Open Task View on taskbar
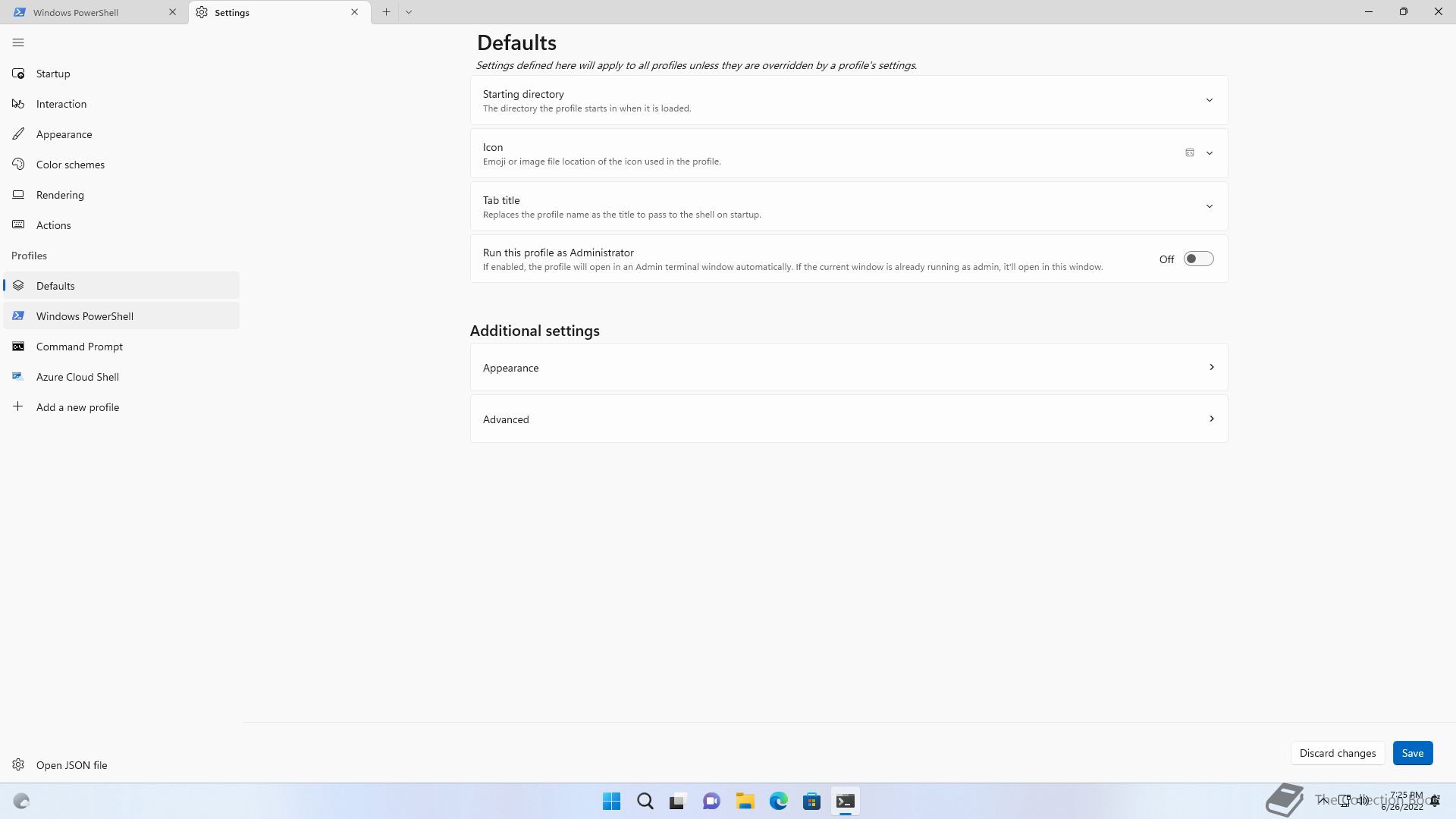The image size is (1456, 819). (678, 801)
